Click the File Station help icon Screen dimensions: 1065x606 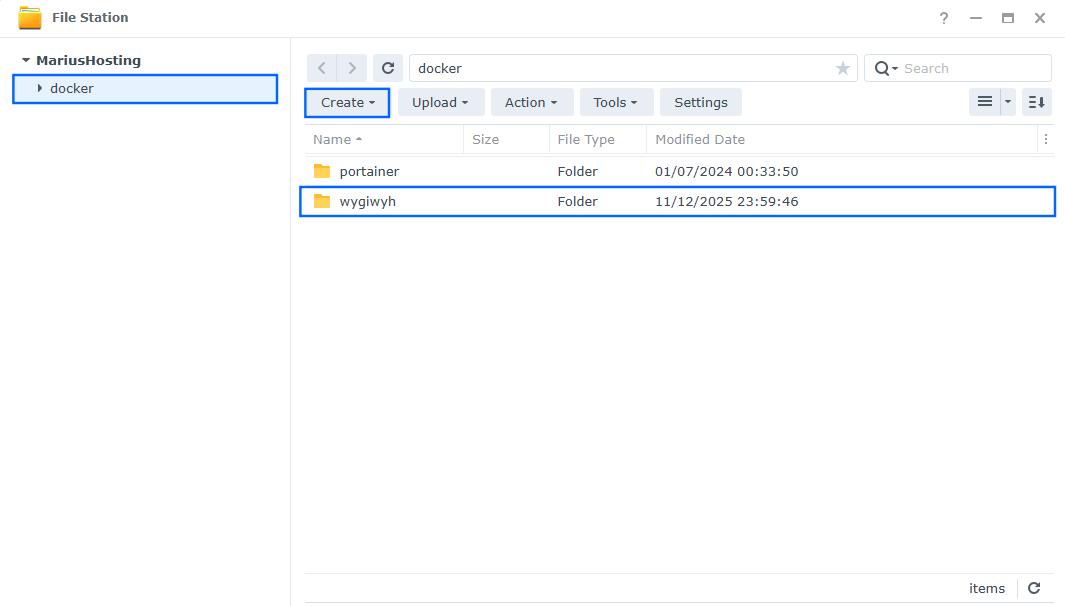pyautogui.click(x=943, y=17)
